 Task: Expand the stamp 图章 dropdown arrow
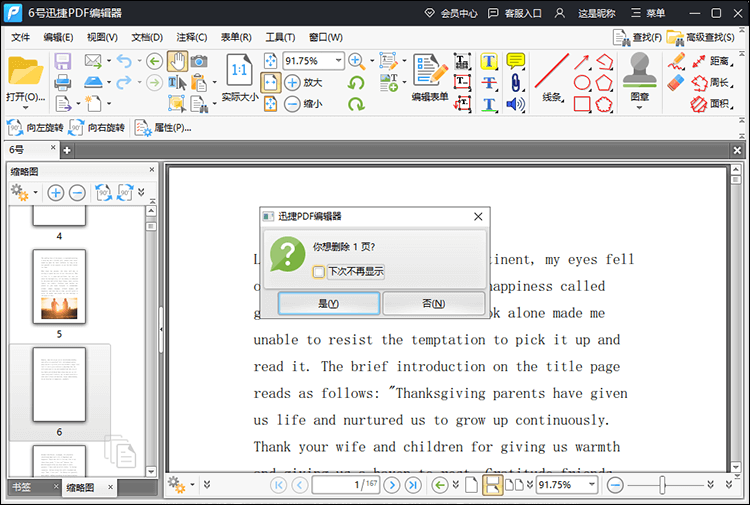pos(640,108)
